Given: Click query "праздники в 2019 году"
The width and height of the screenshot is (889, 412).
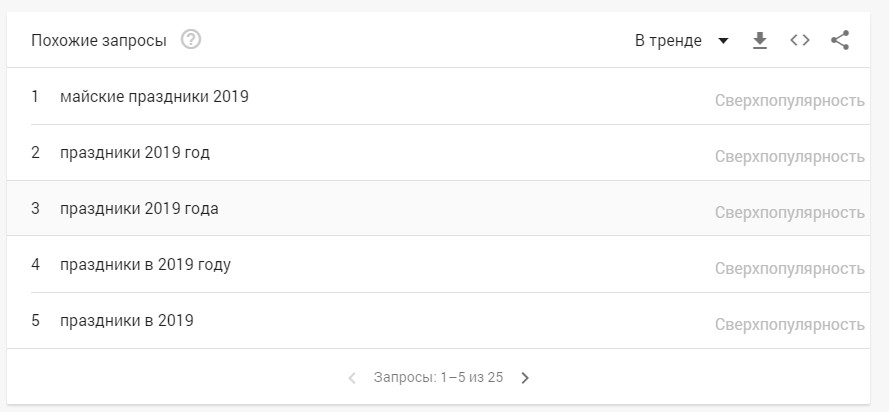Looking at the screenshot, I should (x=145, y=265).
